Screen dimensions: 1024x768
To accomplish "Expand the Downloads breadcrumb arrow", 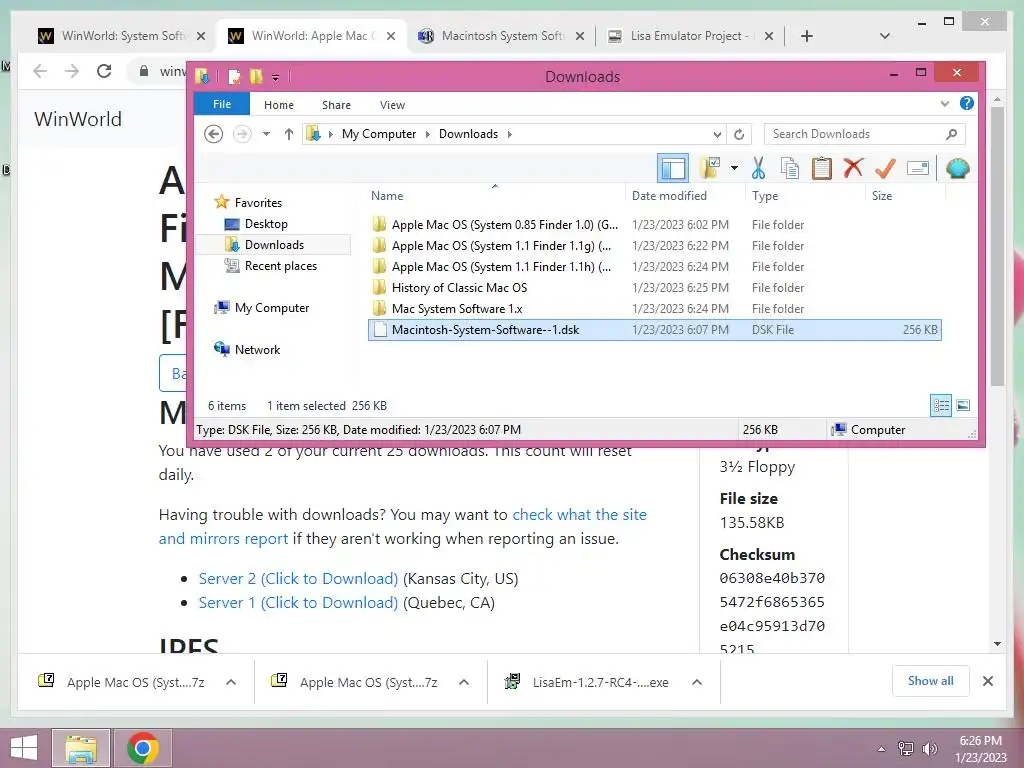I will [x=509, y=134].
